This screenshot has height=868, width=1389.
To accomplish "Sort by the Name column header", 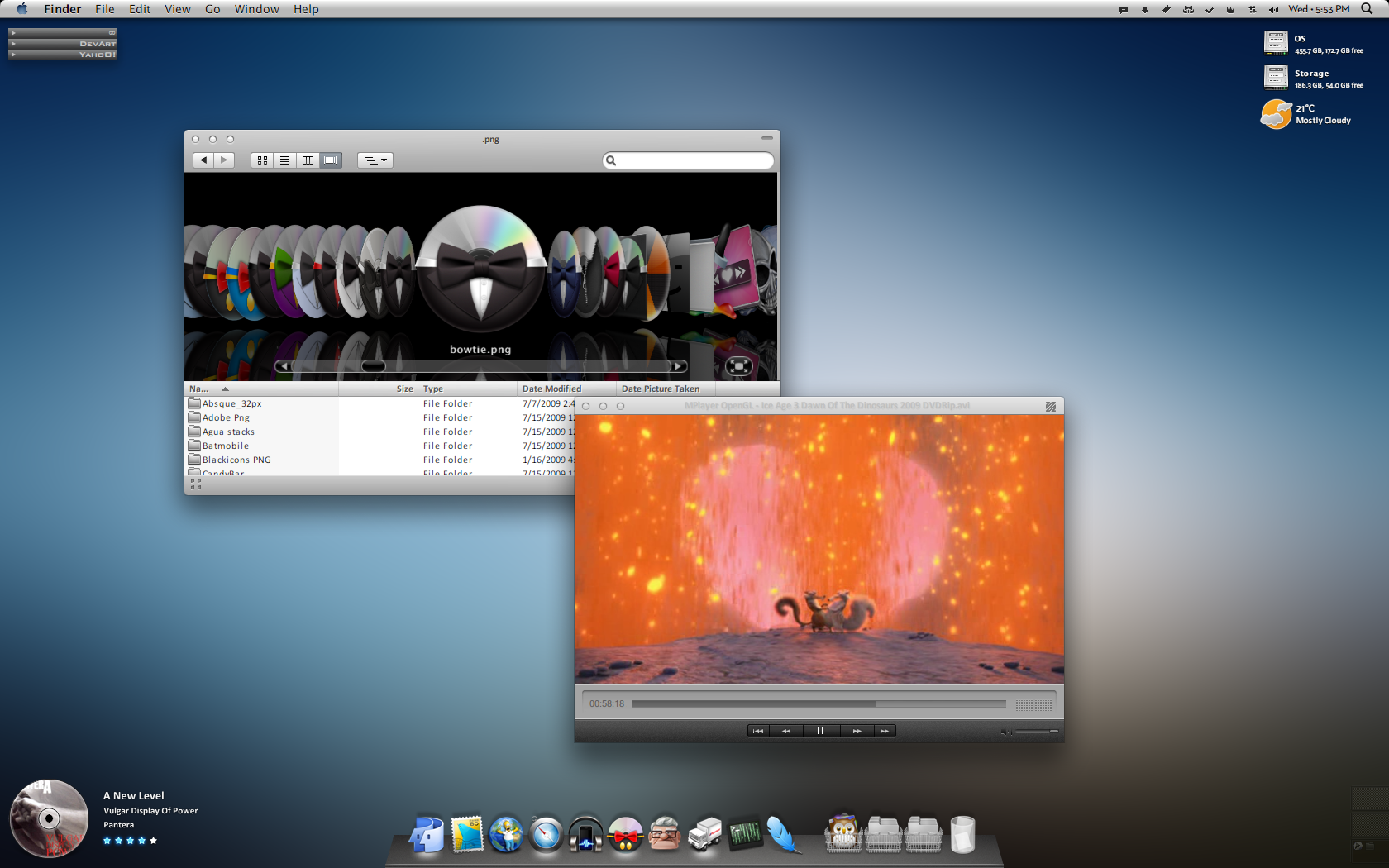I will pyautogui.click(x=261, y=389).
